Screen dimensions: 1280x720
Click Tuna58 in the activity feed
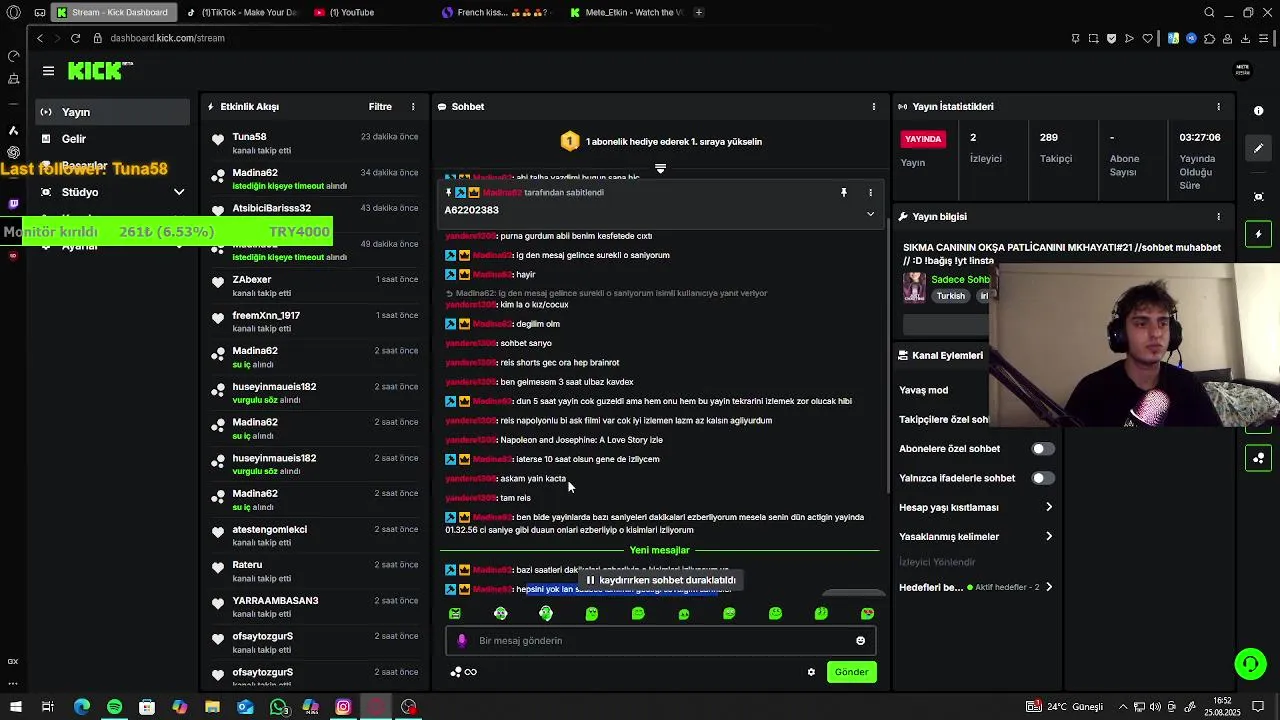tap(249, 137)
